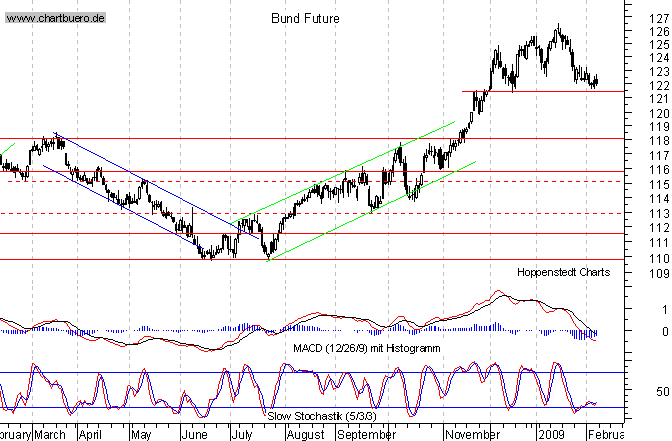Click the 119 price axis value
Image resolution: width=672 pixels, height=441 pixels.
pos(659,126)
